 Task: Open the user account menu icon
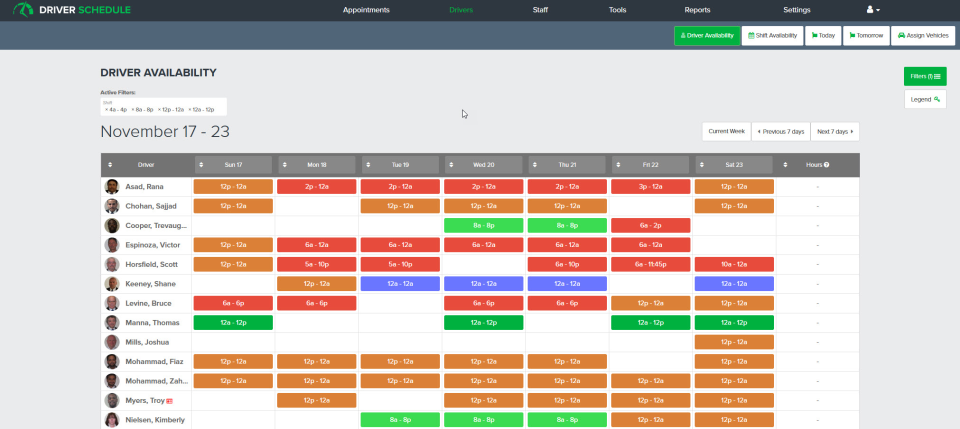point(873,10)
